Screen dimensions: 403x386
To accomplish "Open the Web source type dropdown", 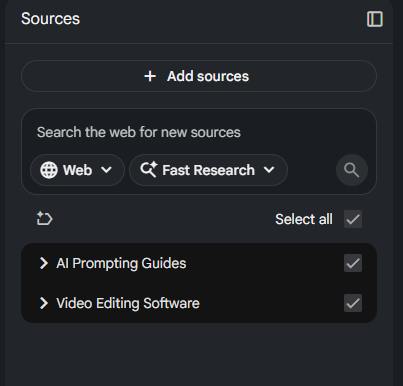I will [77, 170].
